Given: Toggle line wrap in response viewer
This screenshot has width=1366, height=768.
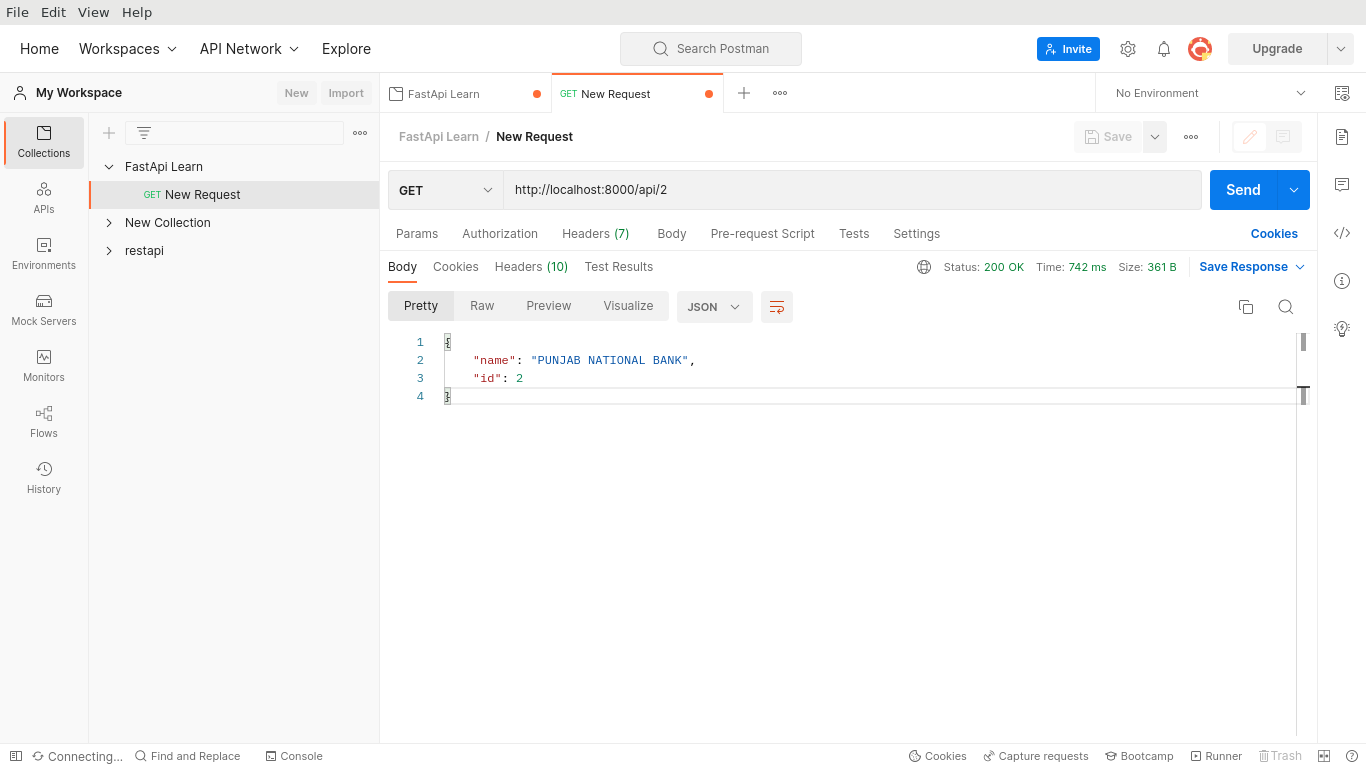Looking at the screenshot, I should 777,307.
